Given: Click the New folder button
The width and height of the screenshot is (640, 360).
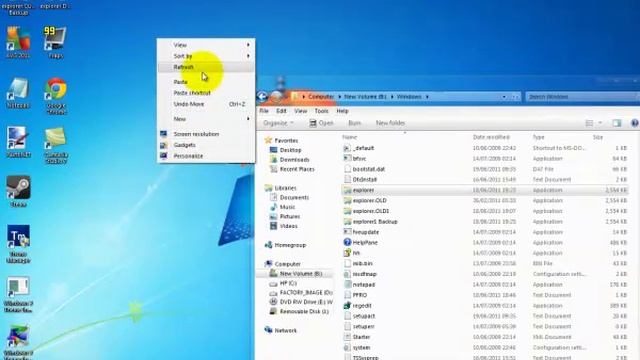Looking at the screenshot, I should coord(390,123).
